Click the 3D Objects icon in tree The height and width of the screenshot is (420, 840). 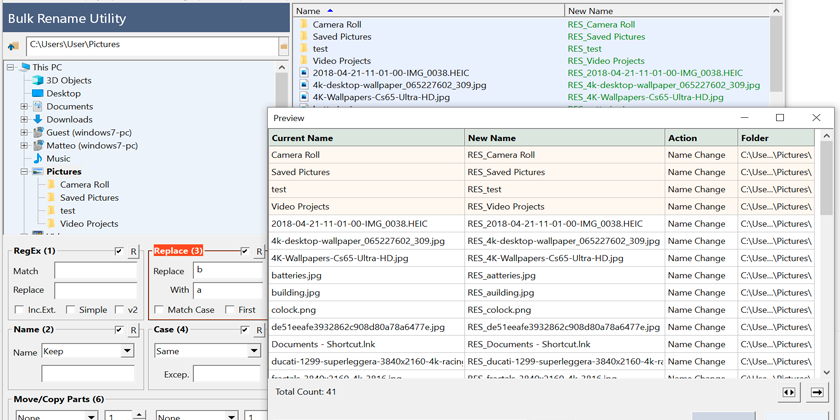coord(37,81)
